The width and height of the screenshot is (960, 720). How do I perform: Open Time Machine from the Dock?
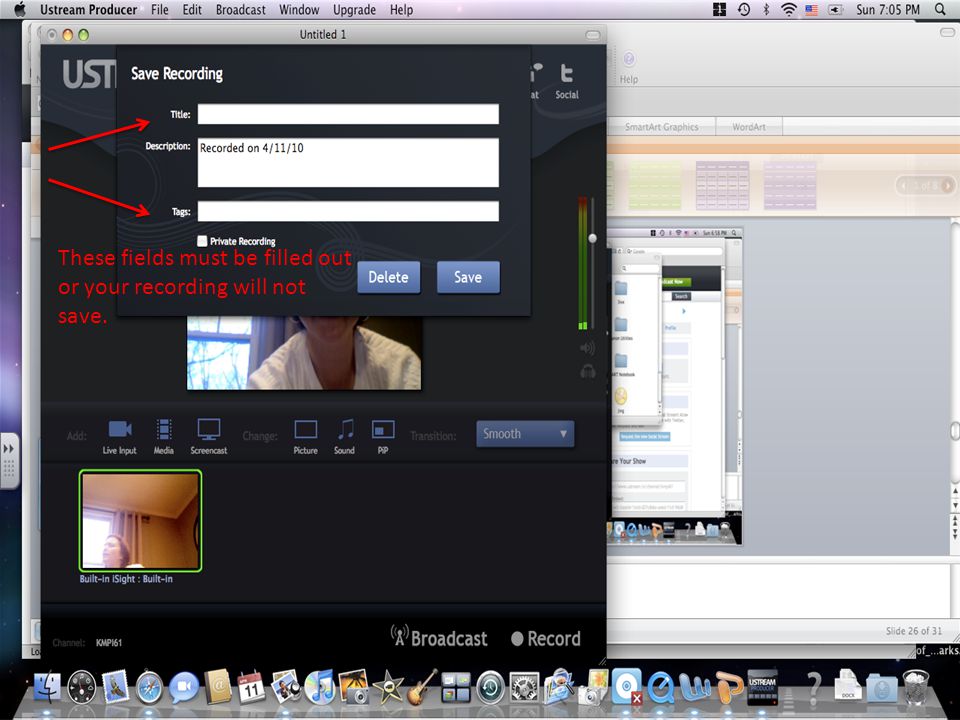[x=490, y=687]
